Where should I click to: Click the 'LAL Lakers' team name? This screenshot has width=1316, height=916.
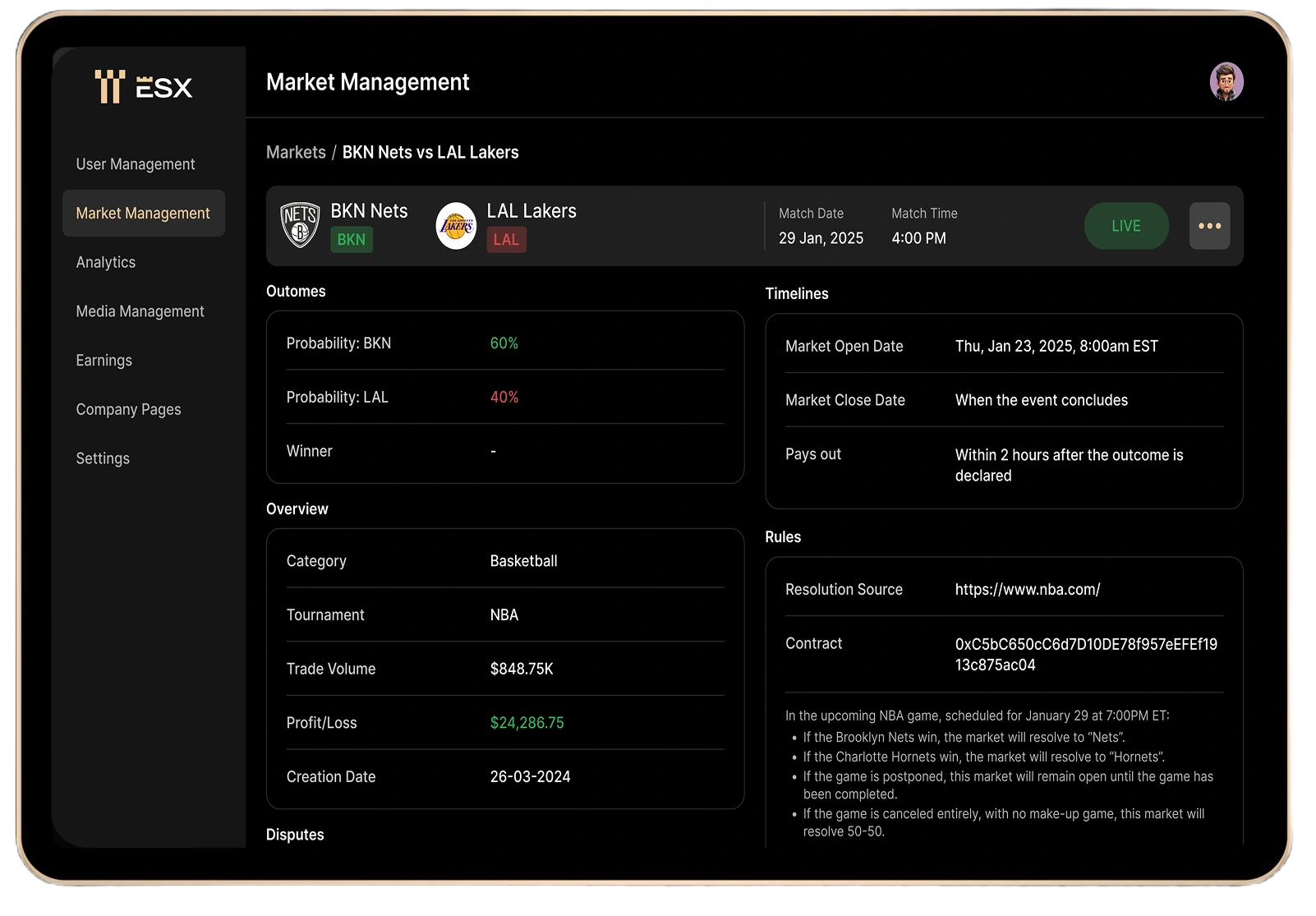pos(531,211)
